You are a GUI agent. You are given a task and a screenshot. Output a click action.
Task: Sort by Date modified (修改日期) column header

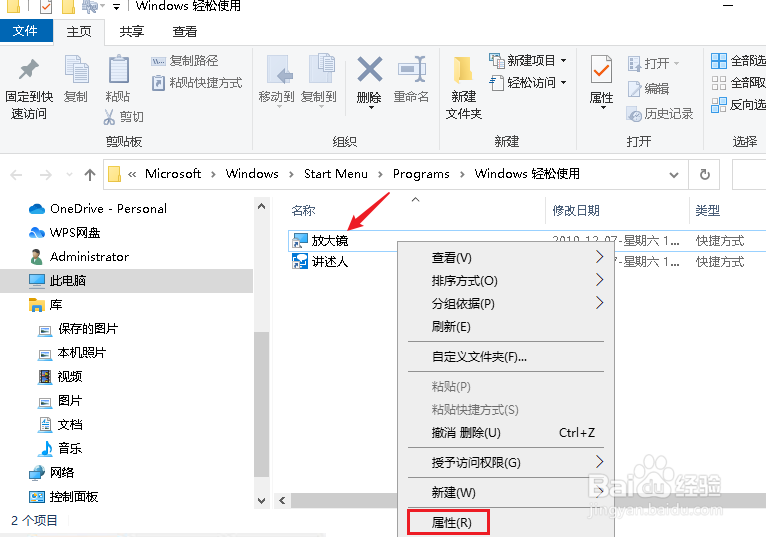tap(576, 211)
